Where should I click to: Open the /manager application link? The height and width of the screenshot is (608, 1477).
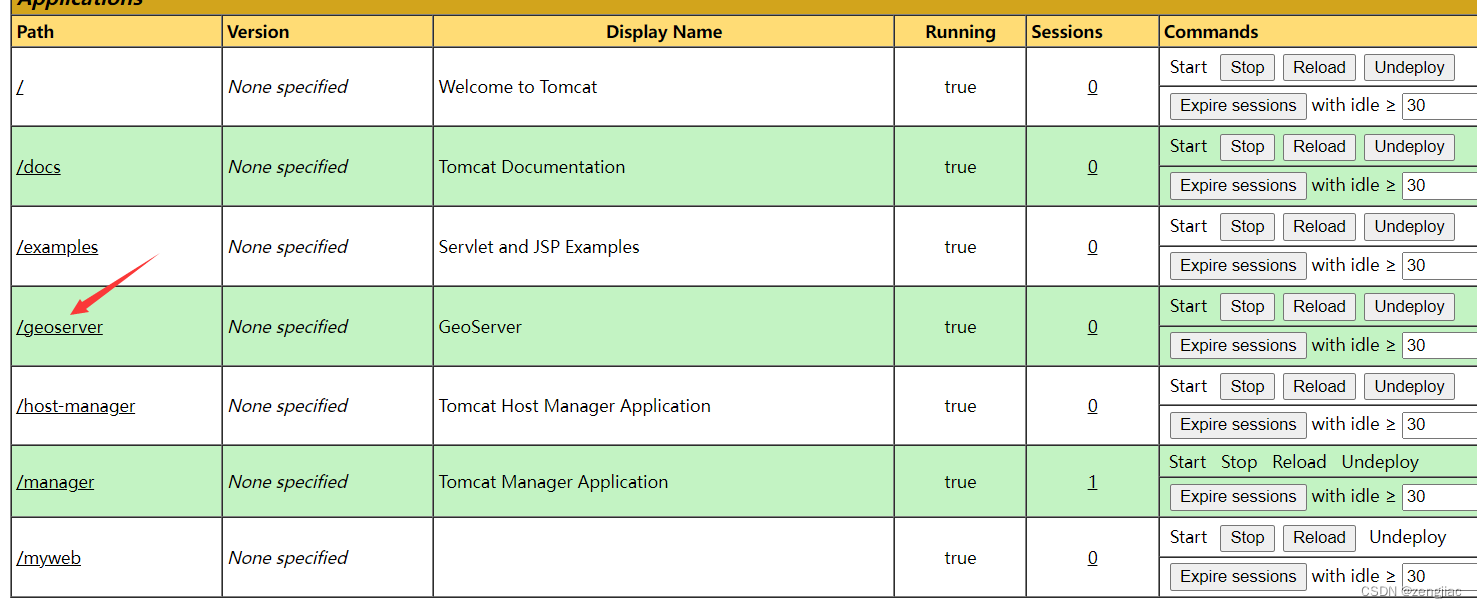[56, 482]
